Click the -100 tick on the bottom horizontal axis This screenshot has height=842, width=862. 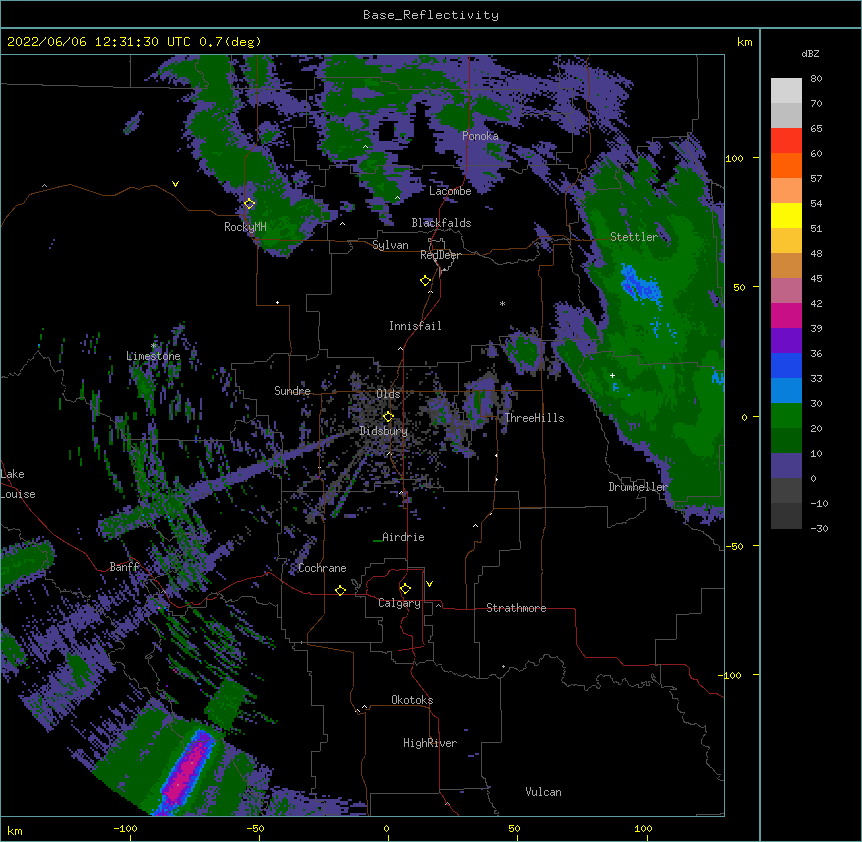coord(125,828)
